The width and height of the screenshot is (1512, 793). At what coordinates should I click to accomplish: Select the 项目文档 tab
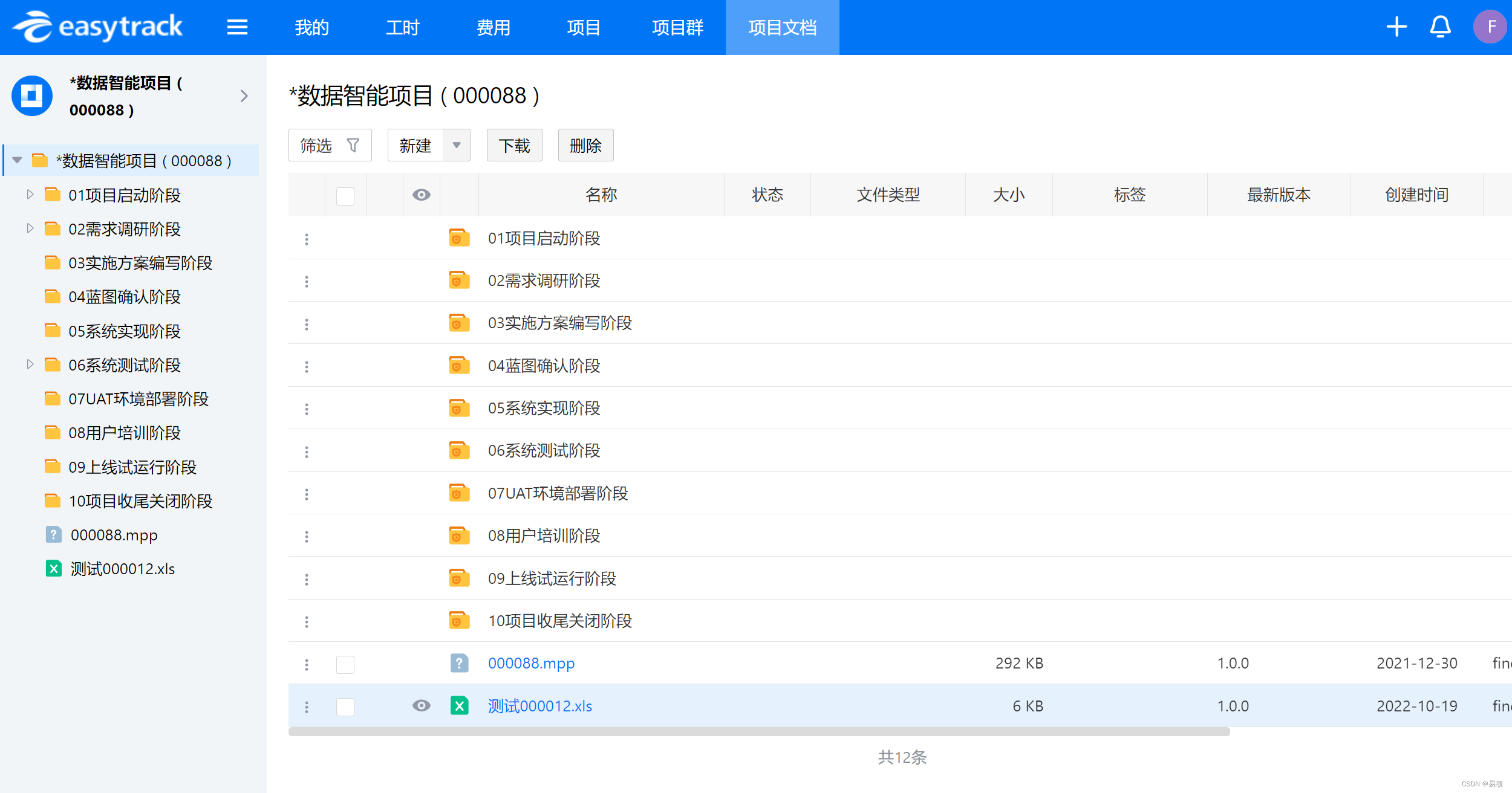(782, 27)
